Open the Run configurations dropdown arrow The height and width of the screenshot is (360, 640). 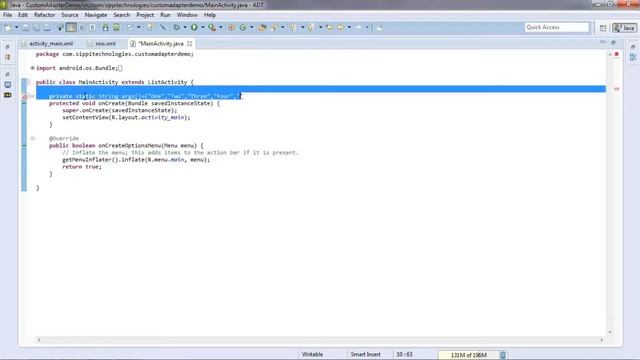click(203, 27)
